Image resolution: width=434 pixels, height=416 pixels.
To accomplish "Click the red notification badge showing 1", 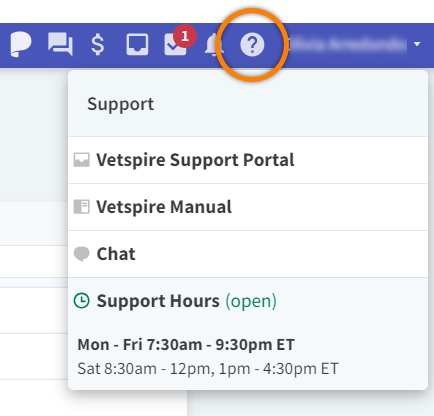I will point(185,36).
